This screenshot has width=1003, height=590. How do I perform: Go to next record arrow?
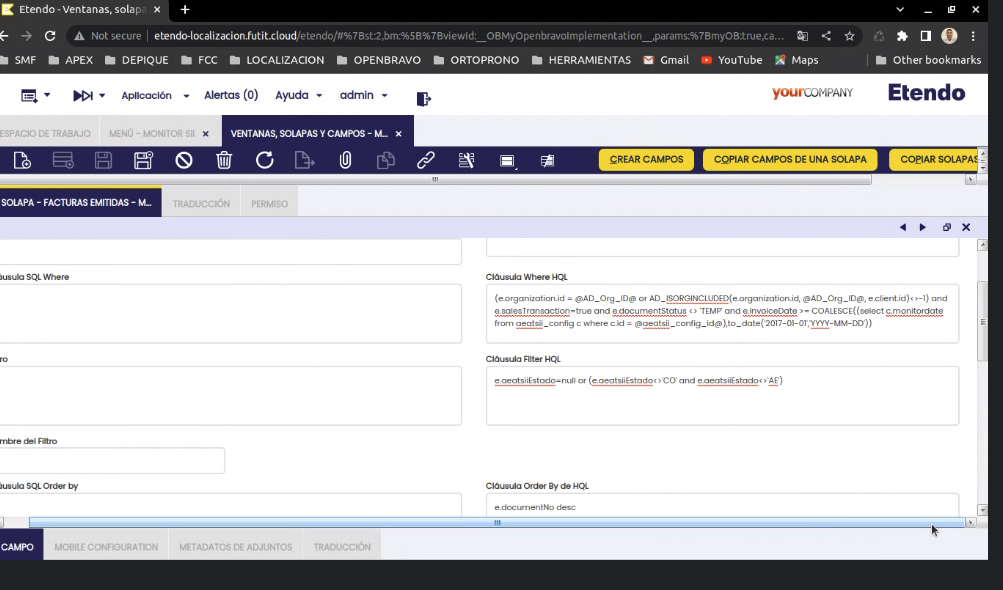tap(922, 227)
